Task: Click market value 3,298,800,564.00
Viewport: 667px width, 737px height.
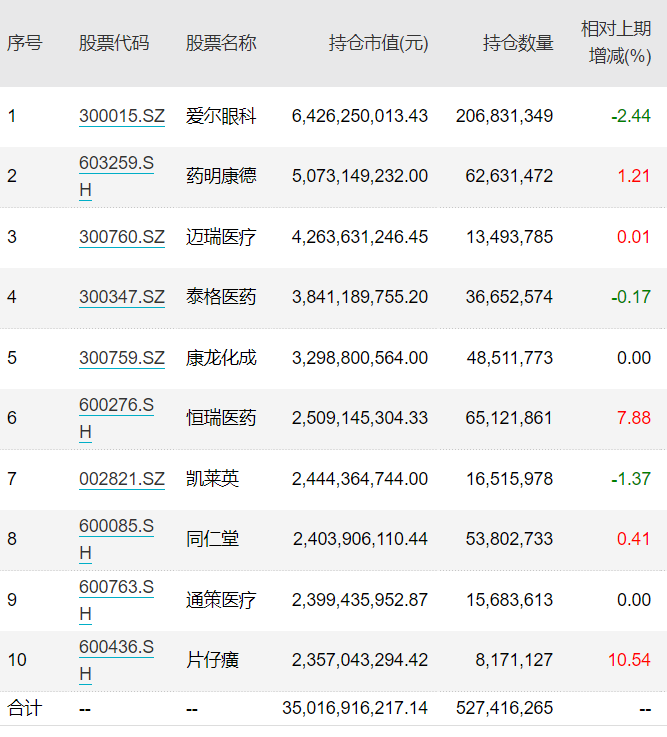Action: click(x=360, y=358)
